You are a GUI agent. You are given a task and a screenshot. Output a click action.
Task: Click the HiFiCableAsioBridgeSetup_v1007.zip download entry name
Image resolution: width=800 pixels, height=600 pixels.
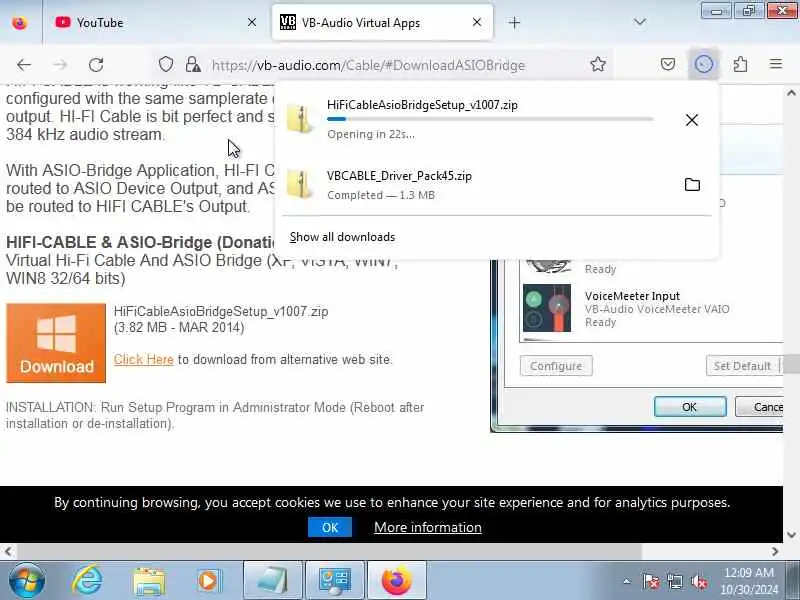(x=422, y=105)
